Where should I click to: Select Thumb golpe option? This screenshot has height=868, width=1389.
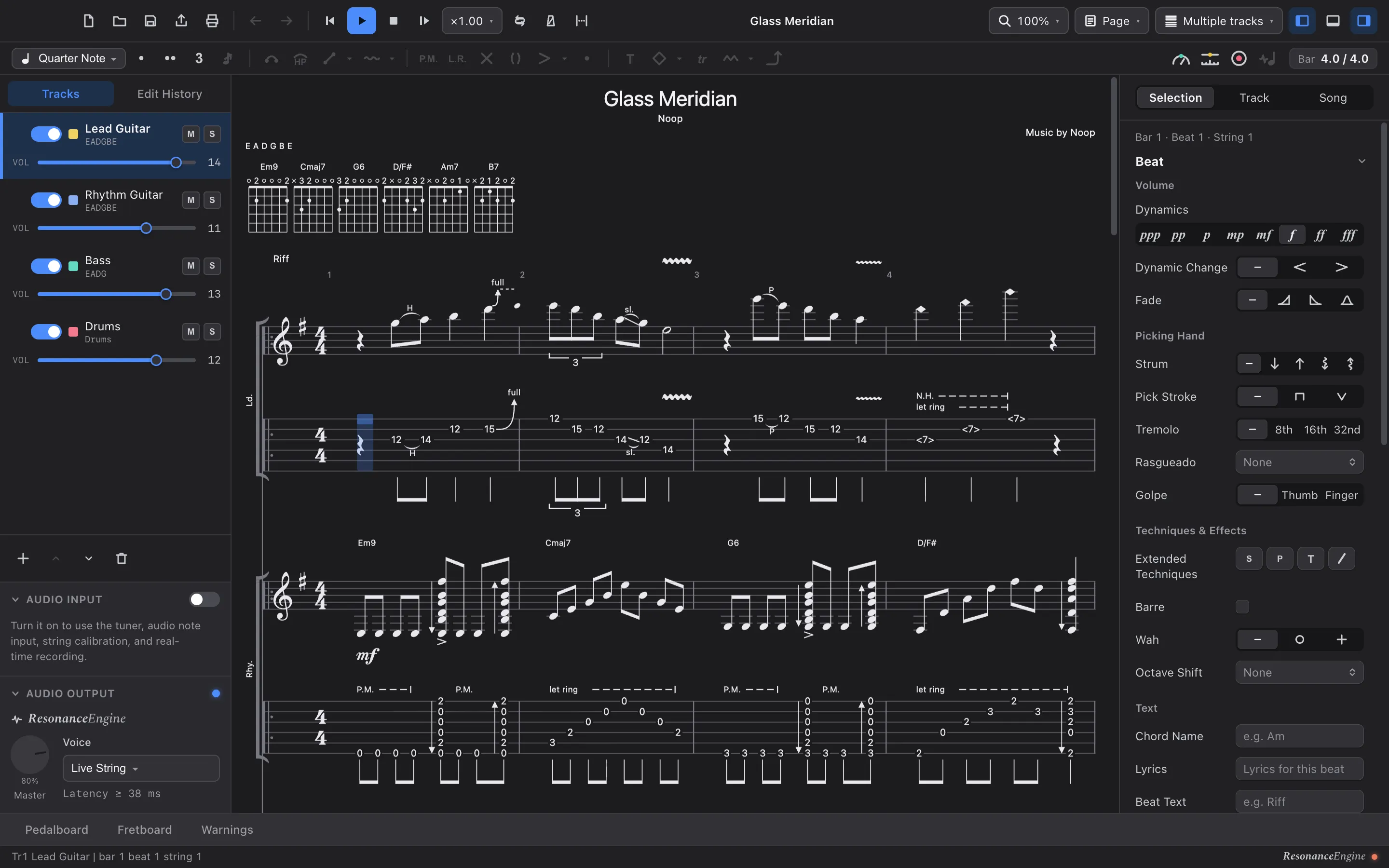pyautogui.click(x=1299, y=495)
